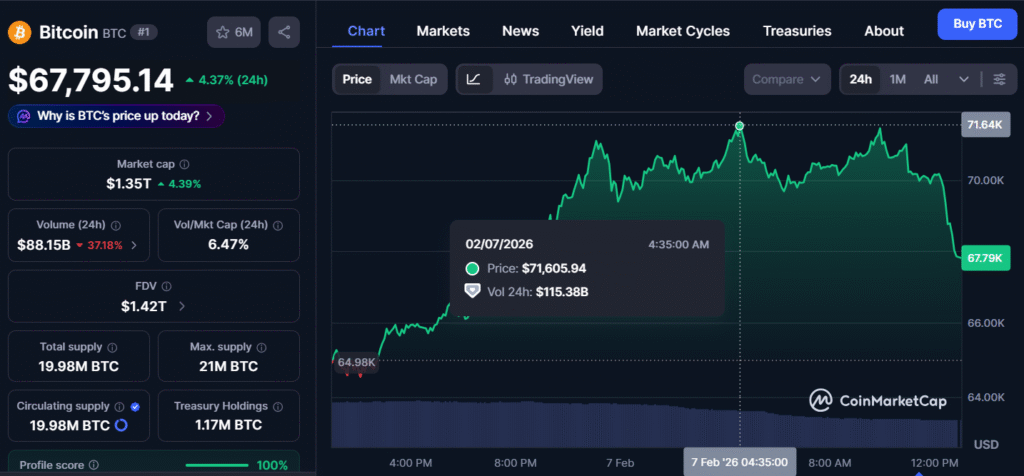Open the Compare dropdown
This screenshot has width=1024, height=476.
788,79
